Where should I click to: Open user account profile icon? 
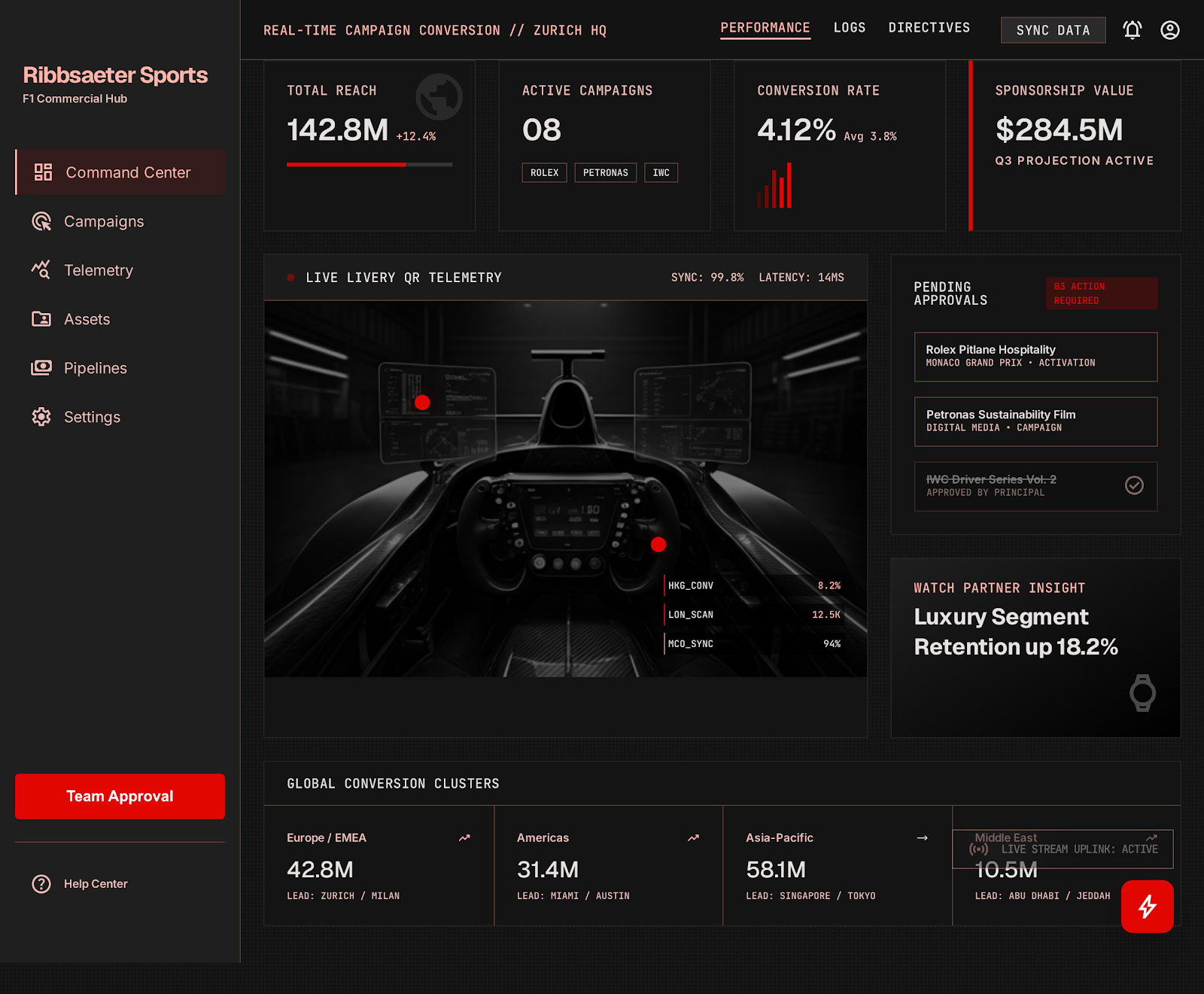1170,30
